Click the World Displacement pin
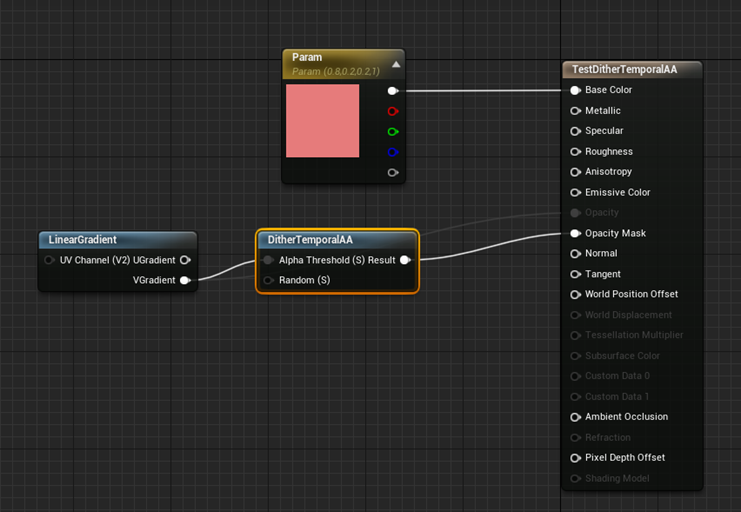This screenshot has width=741, height=512. (575, 315)
